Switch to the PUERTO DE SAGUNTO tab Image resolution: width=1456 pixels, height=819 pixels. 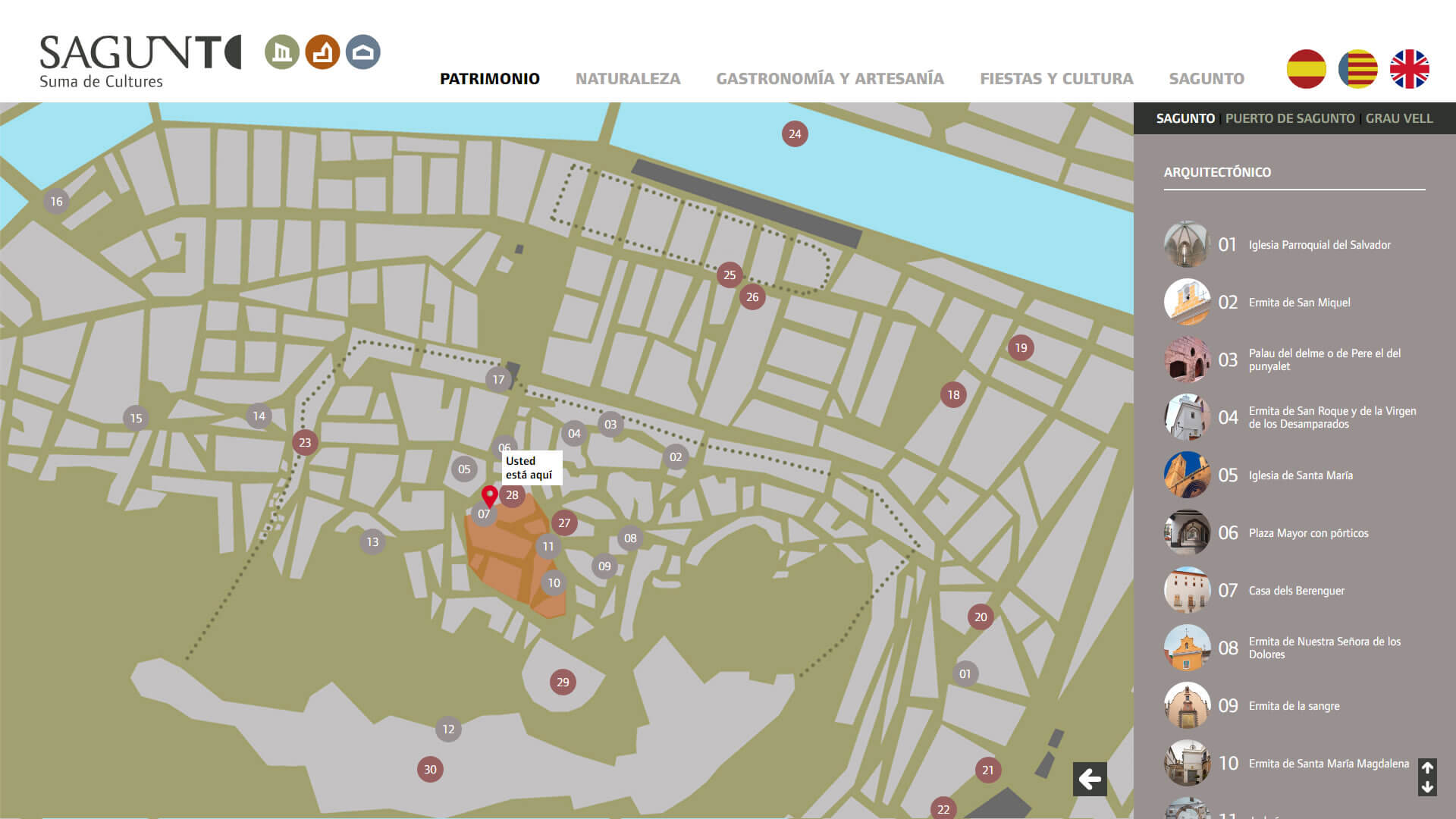point(1289,118)
